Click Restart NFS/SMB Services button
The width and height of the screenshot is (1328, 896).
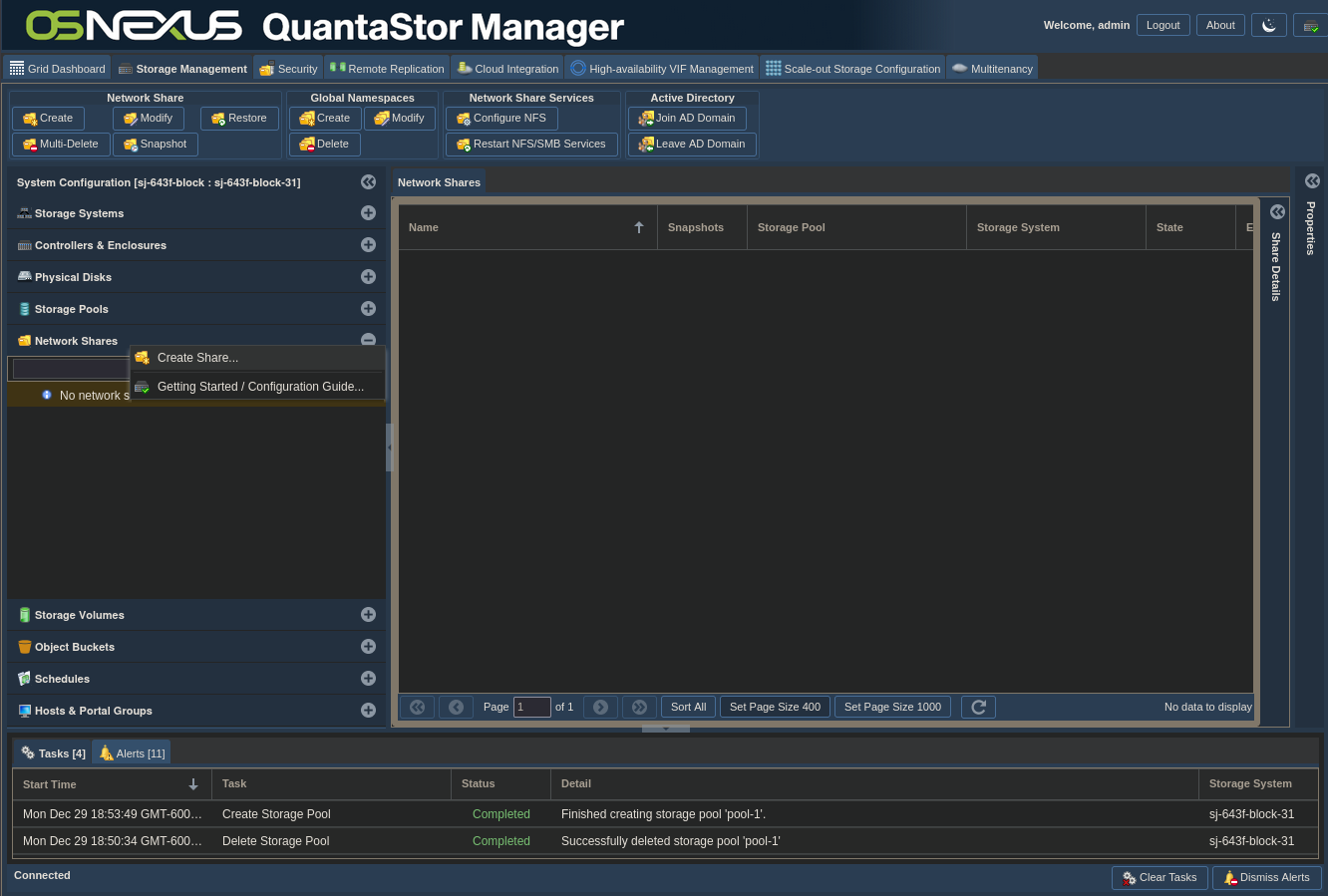click(530, 145)
